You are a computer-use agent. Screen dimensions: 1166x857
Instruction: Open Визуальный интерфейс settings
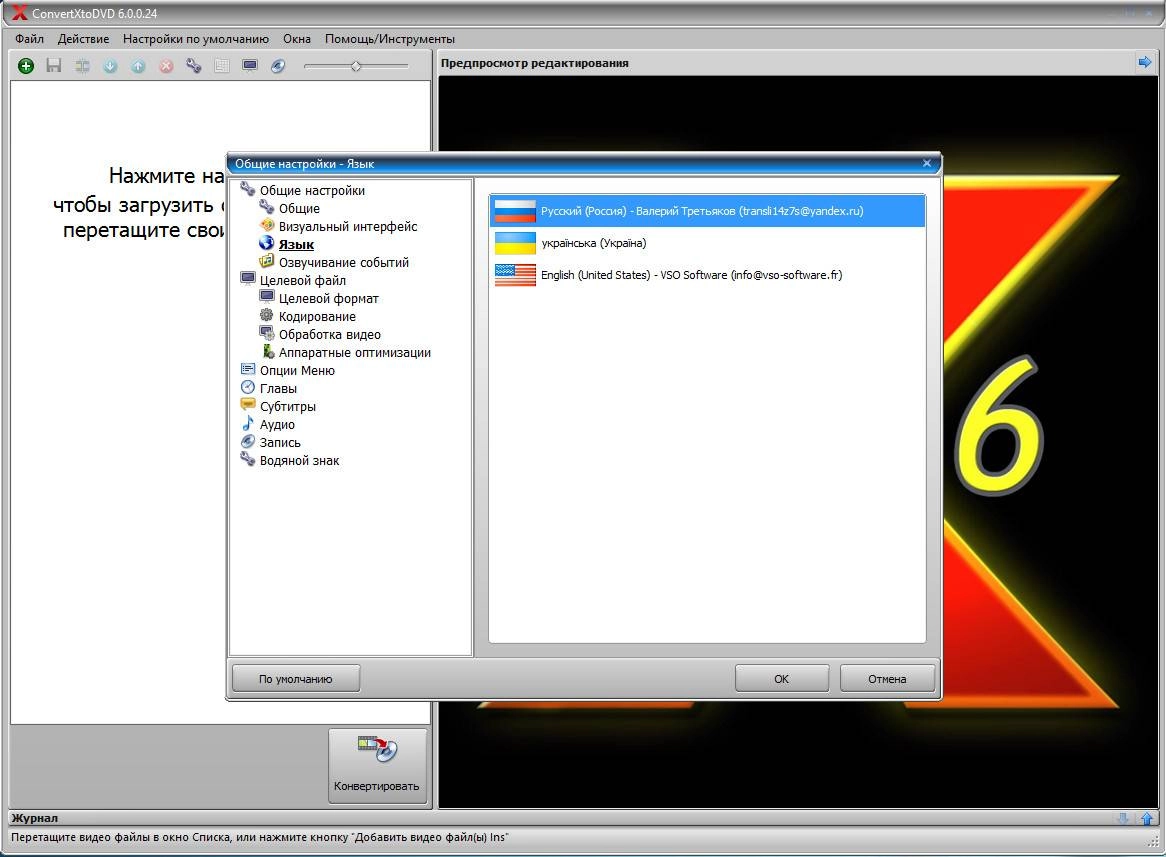coord(348,226)
